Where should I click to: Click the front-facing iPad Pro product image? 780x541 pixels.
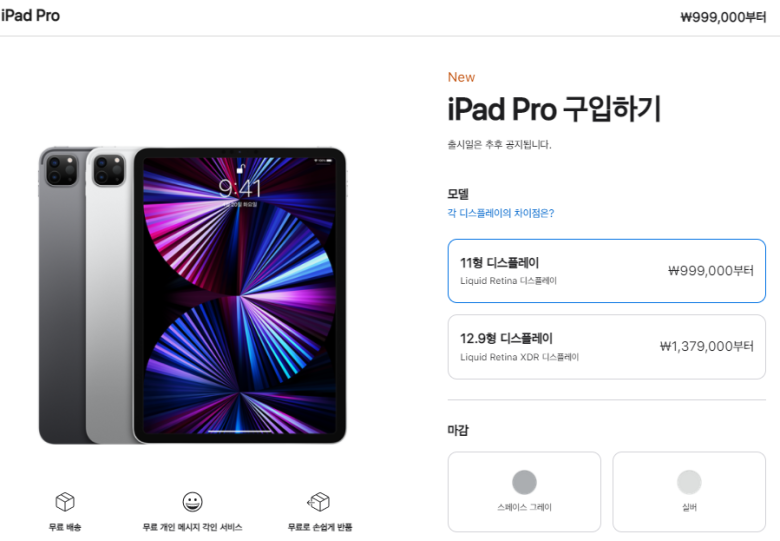pyautogui.click(x=240, y=296)
